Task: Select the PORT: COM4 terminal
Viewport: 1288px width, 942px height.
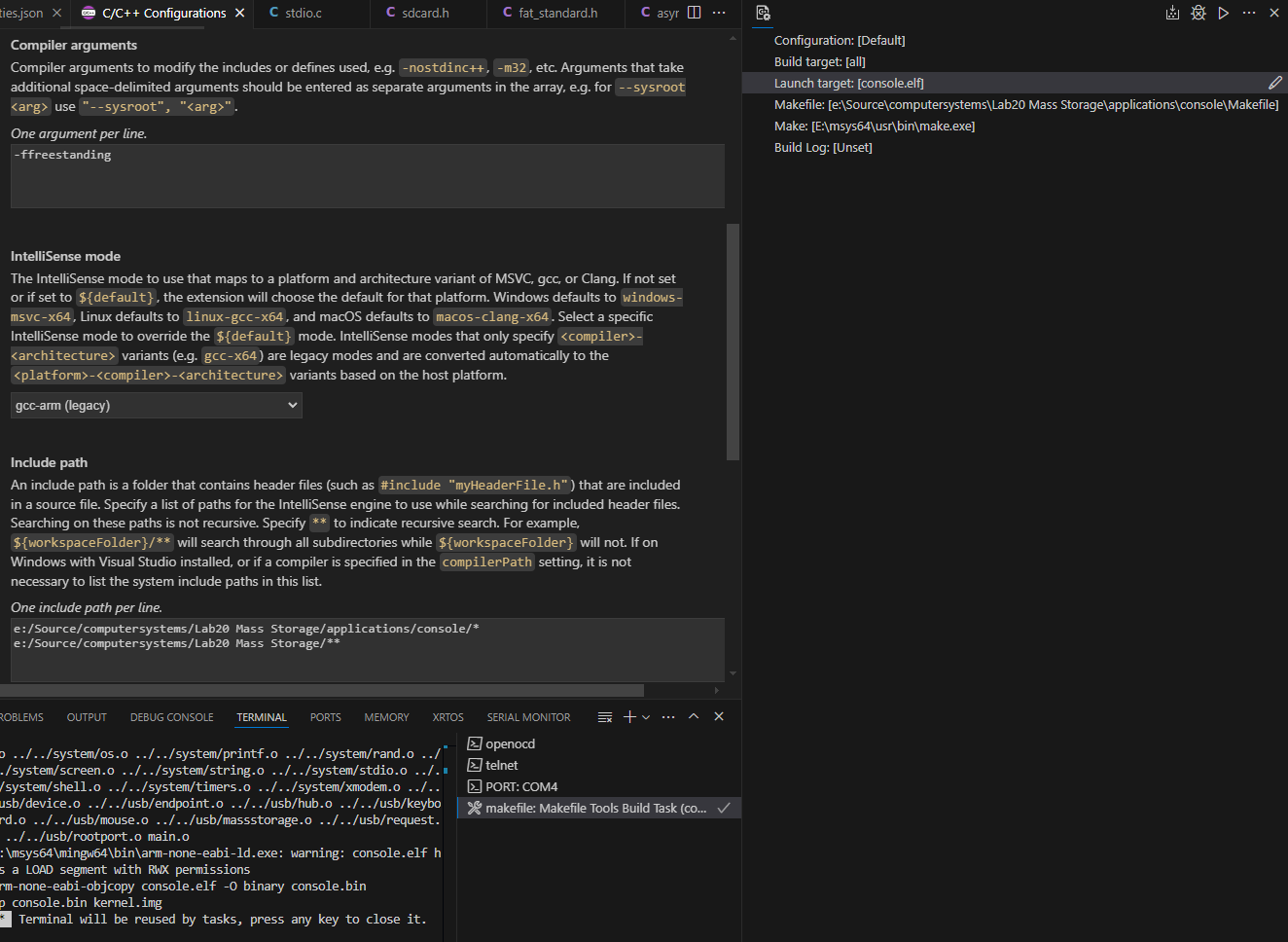Action: pyautogui.click(x=599, y=786)
